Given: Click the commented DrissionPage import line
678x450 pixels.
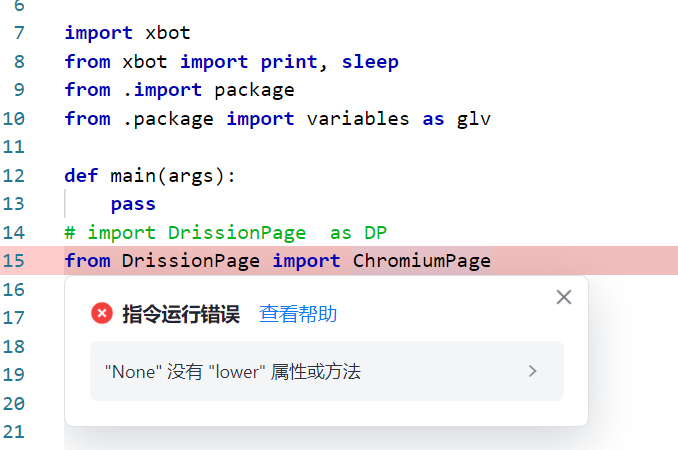Looking at the screenshot, I should (x=225, y=232).
